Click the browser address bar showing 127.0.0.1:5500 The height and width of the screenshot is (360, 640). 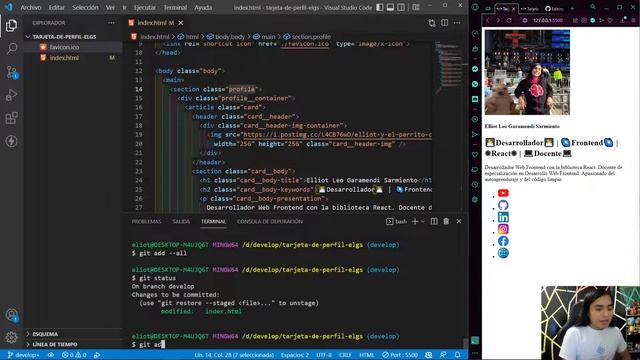click(548, 20)
